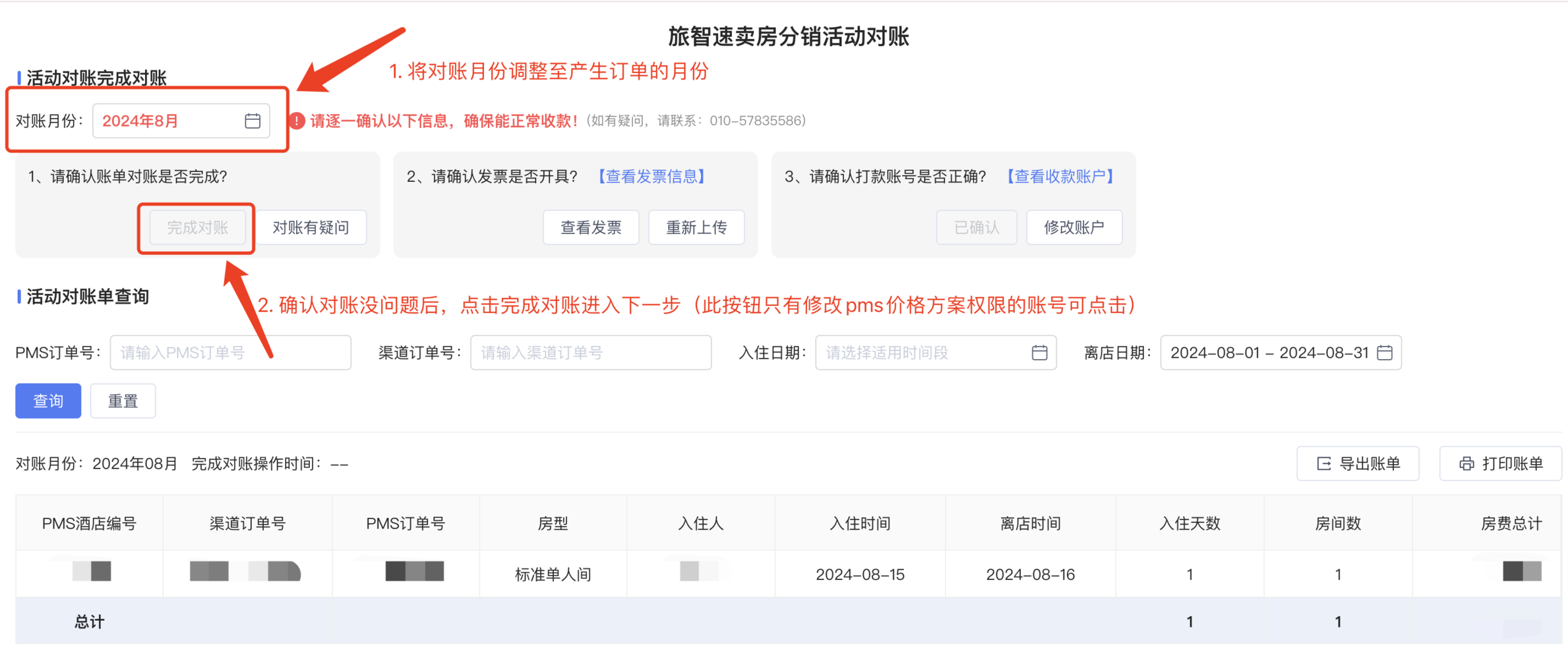
Task: Click the 房型 column header
Action: (553, 524)
